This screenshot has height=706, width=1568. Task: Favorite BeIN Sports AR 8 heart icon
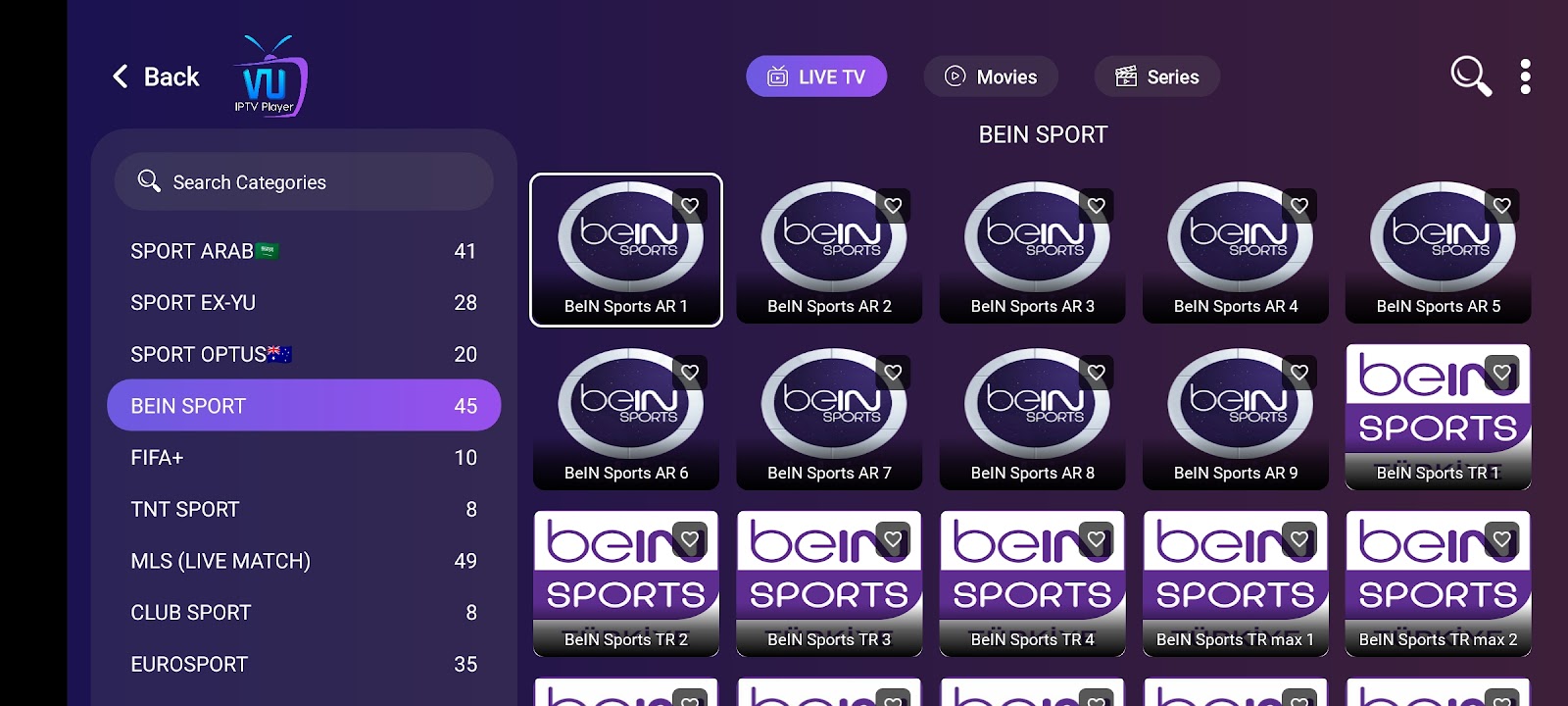click(1097, 373)
